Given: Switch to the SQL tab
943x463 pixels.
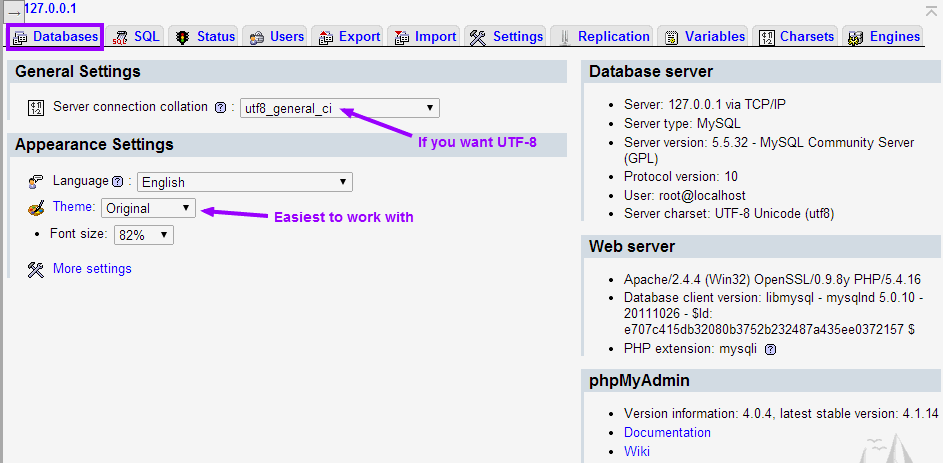Looking at the screenshot, I should click(137, 37).
